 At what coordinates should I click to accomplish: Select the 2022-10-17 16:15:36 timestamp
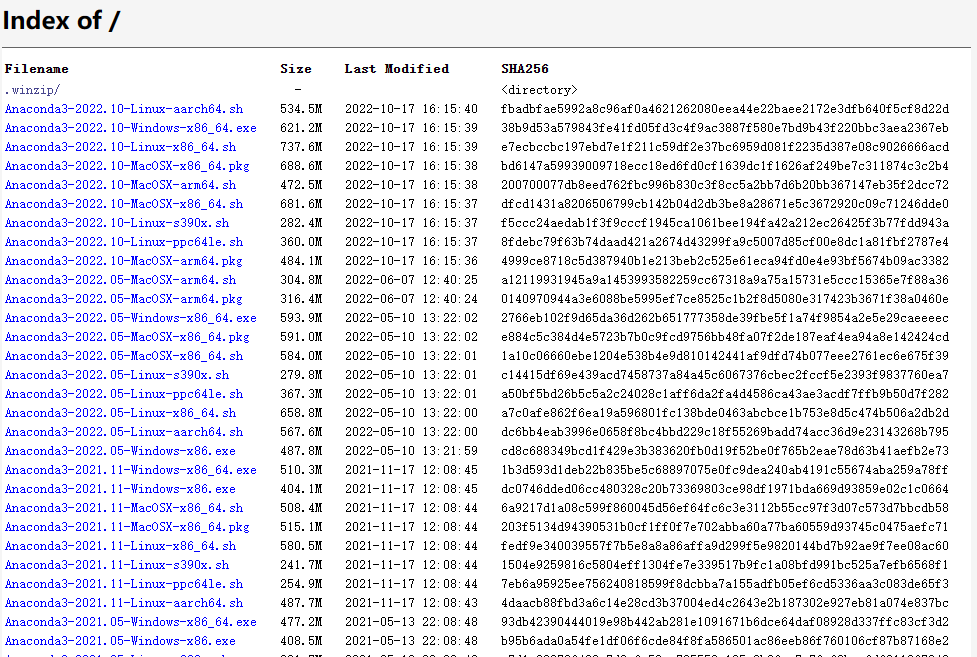point(411,261)
